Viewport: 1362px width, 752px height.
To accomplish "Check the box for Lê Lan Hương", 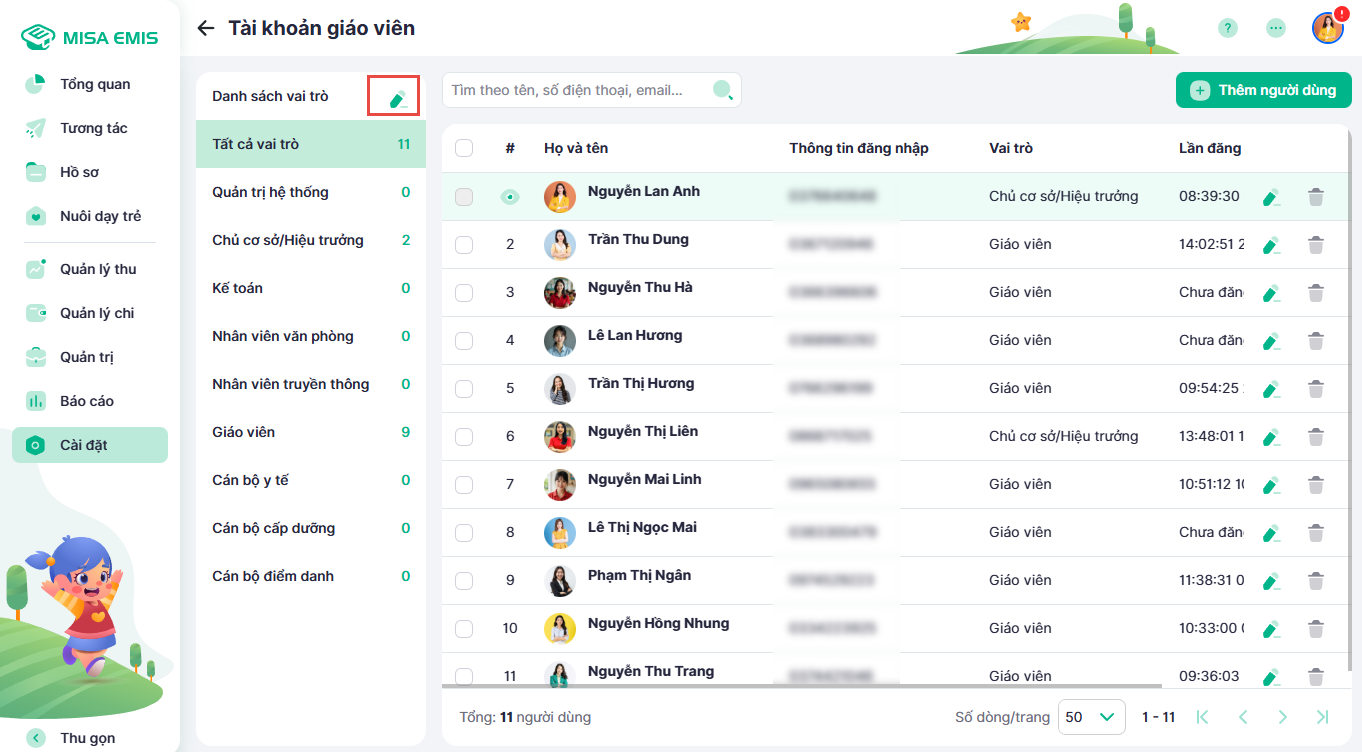I will (464, 341).
